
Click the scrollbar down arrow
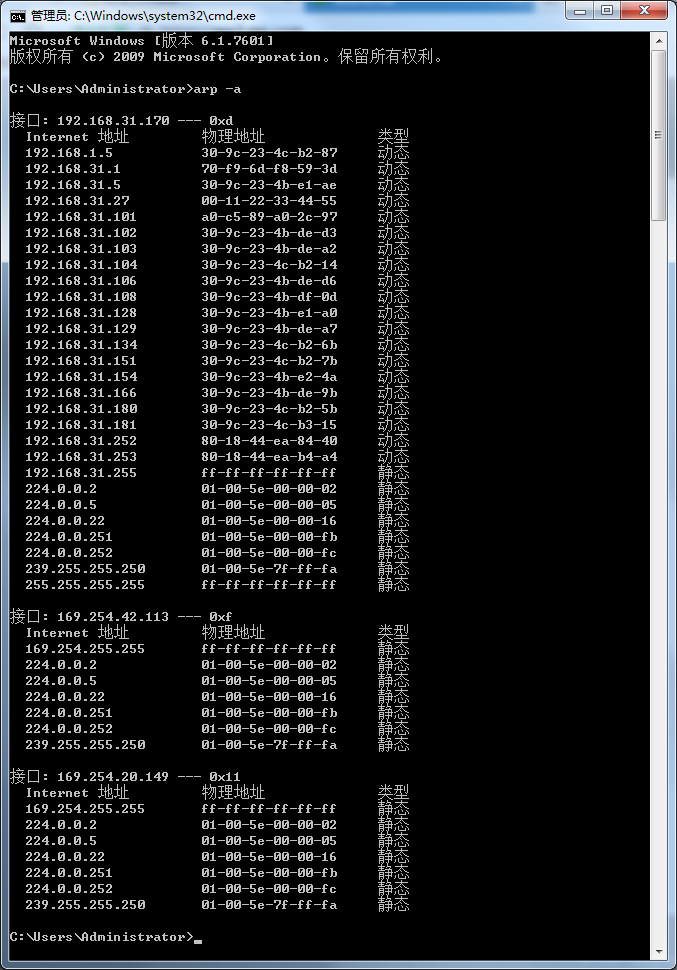coord(658,951)
